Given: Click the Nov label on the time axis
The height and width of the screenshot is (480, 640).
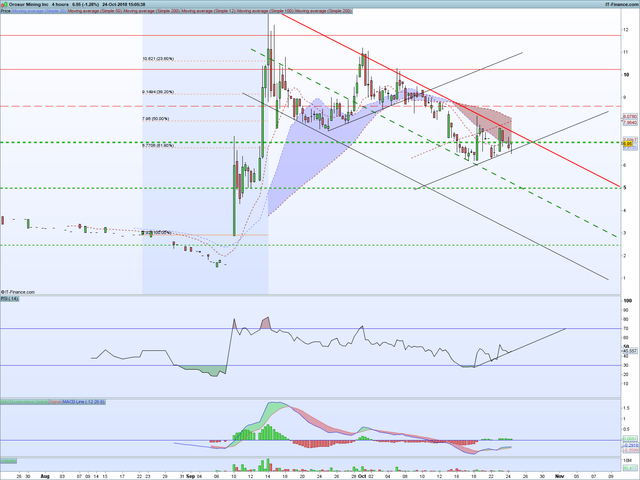Looking at the screenshot, I should pos(559,476).
